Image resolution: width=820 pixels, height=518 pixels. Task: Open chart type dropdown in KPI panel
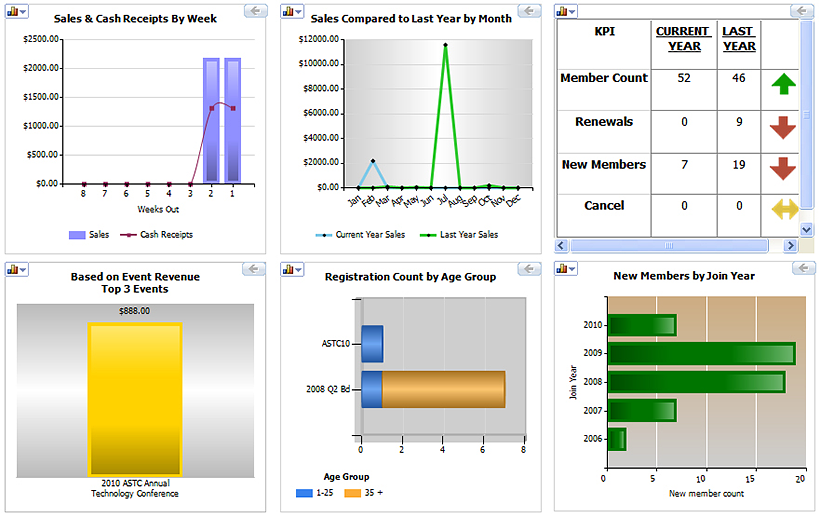point(566,12)
